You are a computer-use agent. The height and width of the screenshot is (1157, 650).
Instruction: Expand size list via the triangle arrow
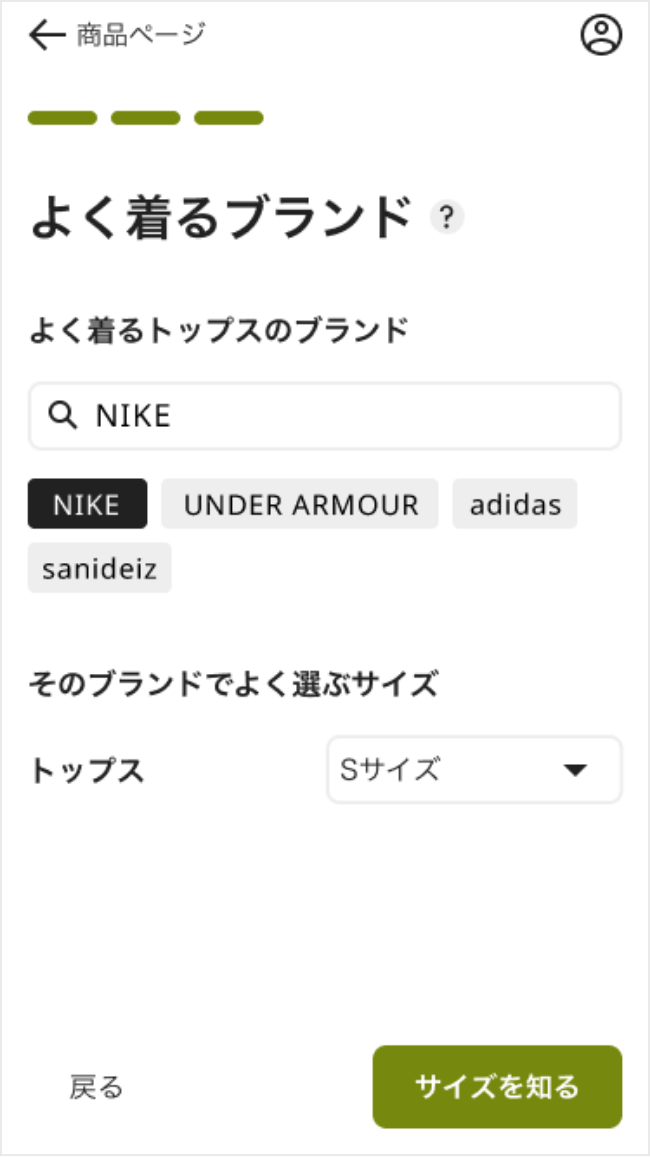(x=574, y=770)
